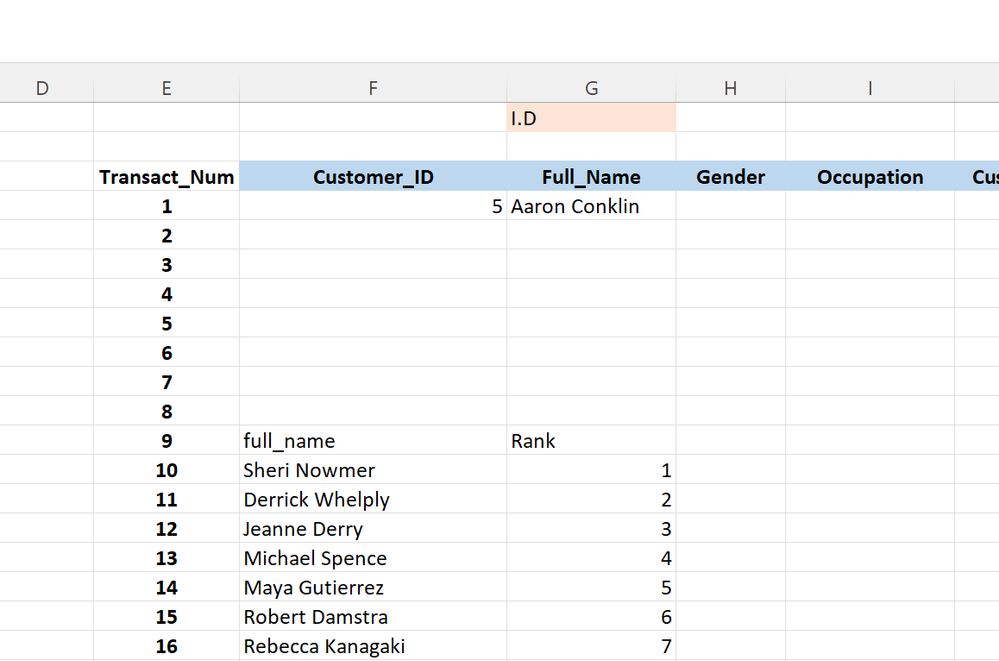Click the Derrick Whelply cell
Image resolution: width=999 pixels, height=661 pixels.
[x=372, y=499]
